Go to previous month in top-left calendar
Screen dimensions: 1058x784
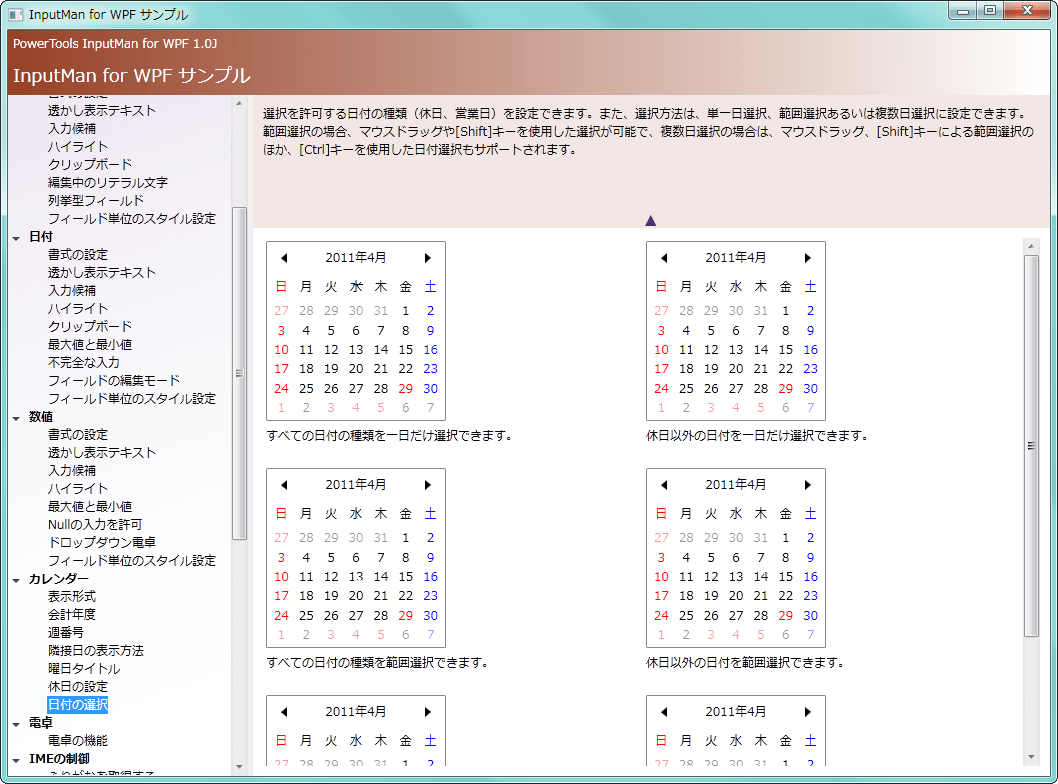(284, 258)
